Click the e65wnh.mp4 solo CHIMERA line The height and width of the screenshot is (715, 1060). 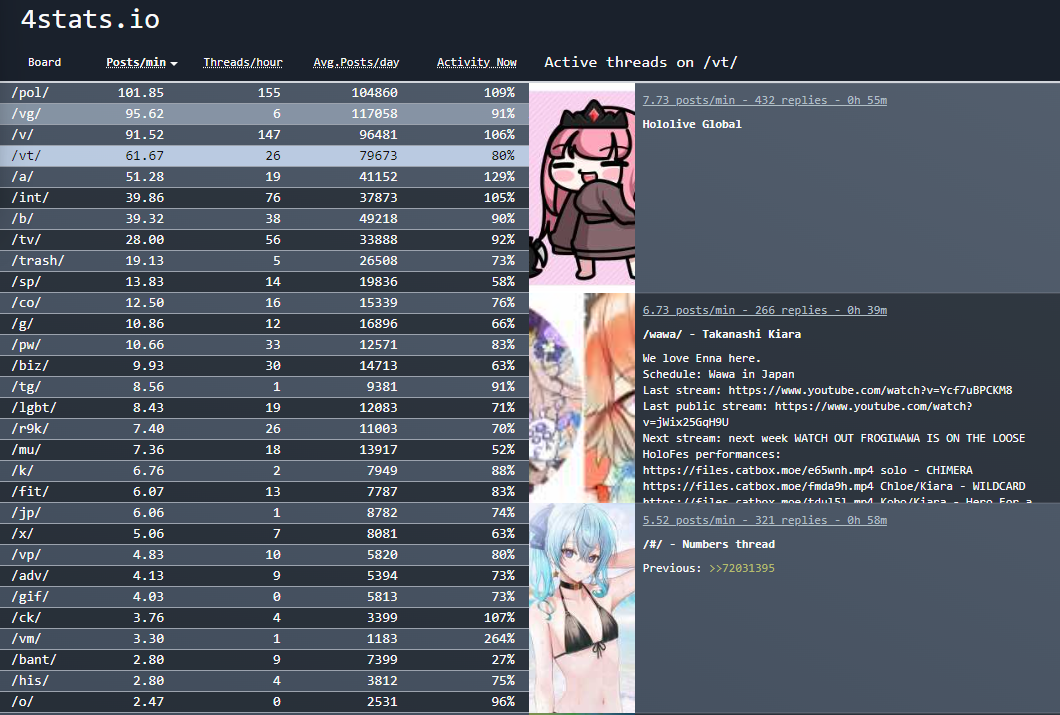point(807,470)
